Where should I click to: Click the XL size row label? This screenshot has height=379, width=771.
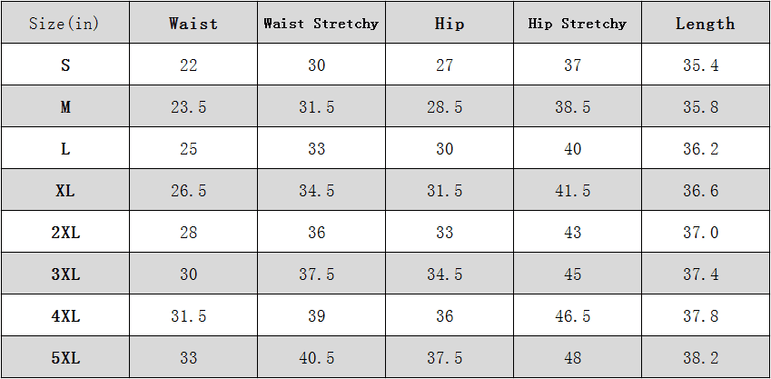pos(65,190)
